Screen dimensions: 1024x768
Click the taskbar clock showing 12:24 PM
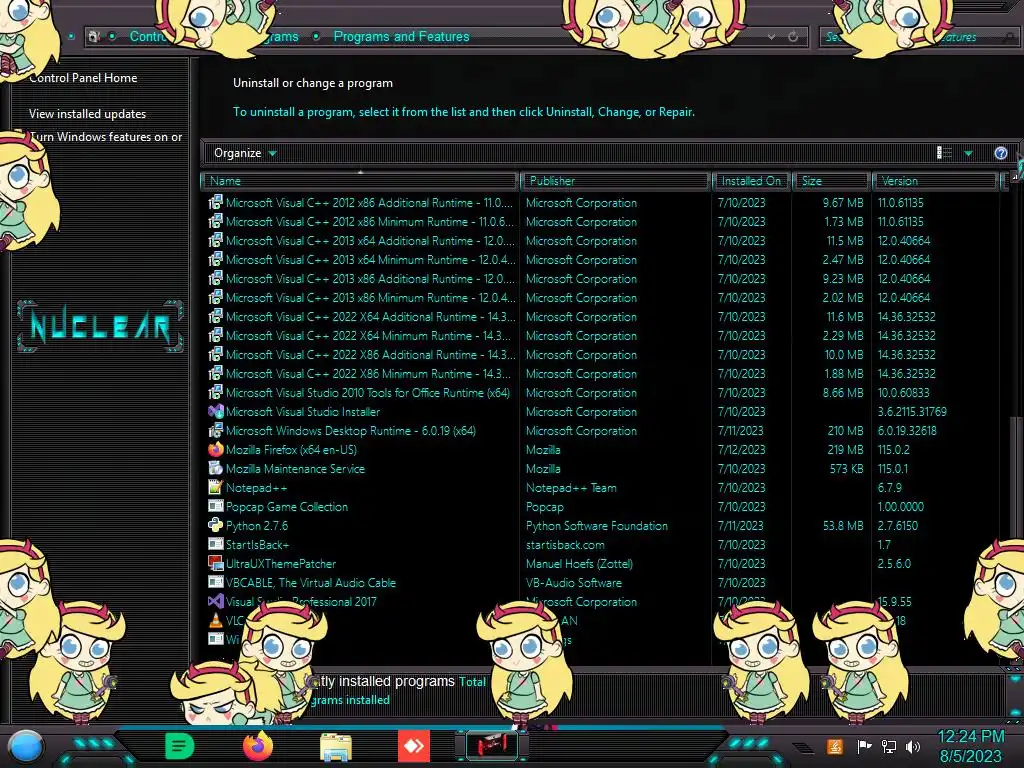point(970,746)
